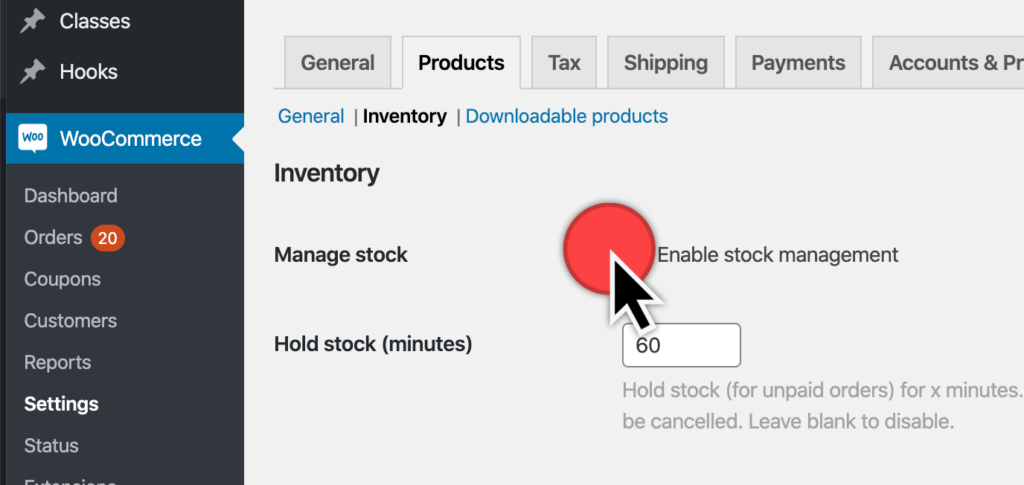Click the WooCommerce logo icon in sidebar
Image resolution: width=1024 pixels, height=485 pixels.
pyautogui.click(x=32, y=138)
